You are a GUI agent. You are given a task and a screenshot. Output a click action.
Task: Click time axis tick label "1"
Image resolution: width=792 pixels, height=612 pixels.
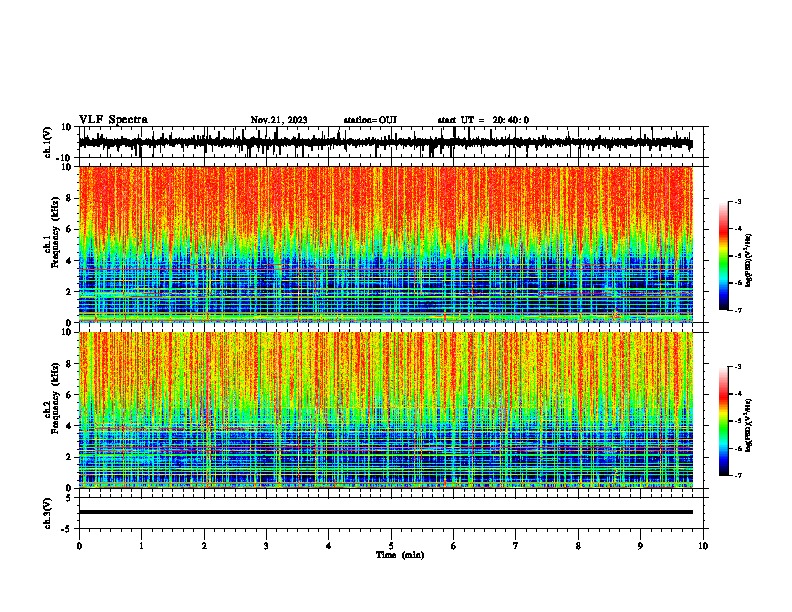pos(141,546)
